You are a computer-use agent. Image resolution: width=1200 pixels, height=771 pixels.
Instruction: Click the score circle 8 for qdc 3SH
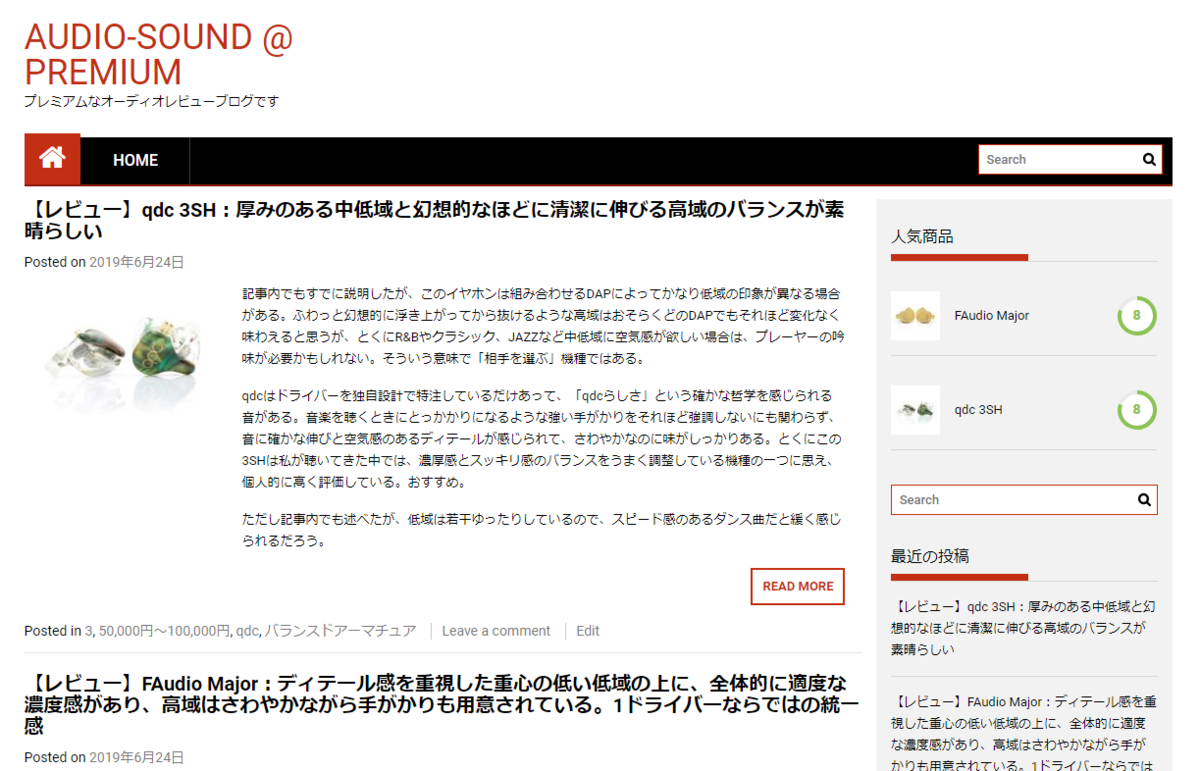click(1137, 410)
